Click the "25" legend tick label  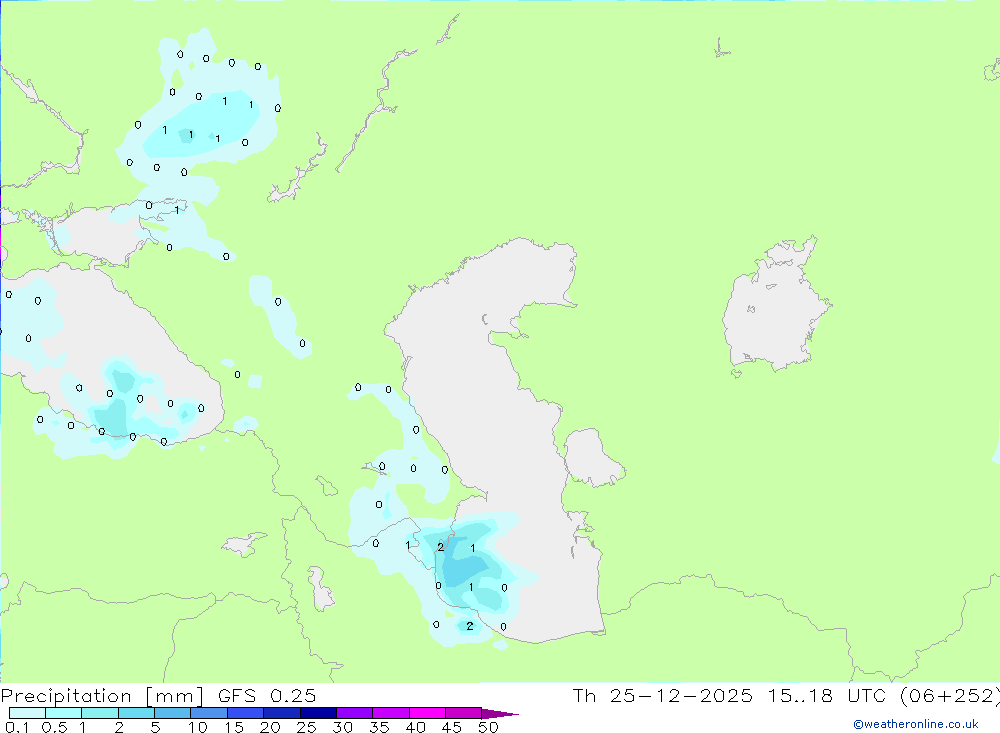[x=307, y=727]
